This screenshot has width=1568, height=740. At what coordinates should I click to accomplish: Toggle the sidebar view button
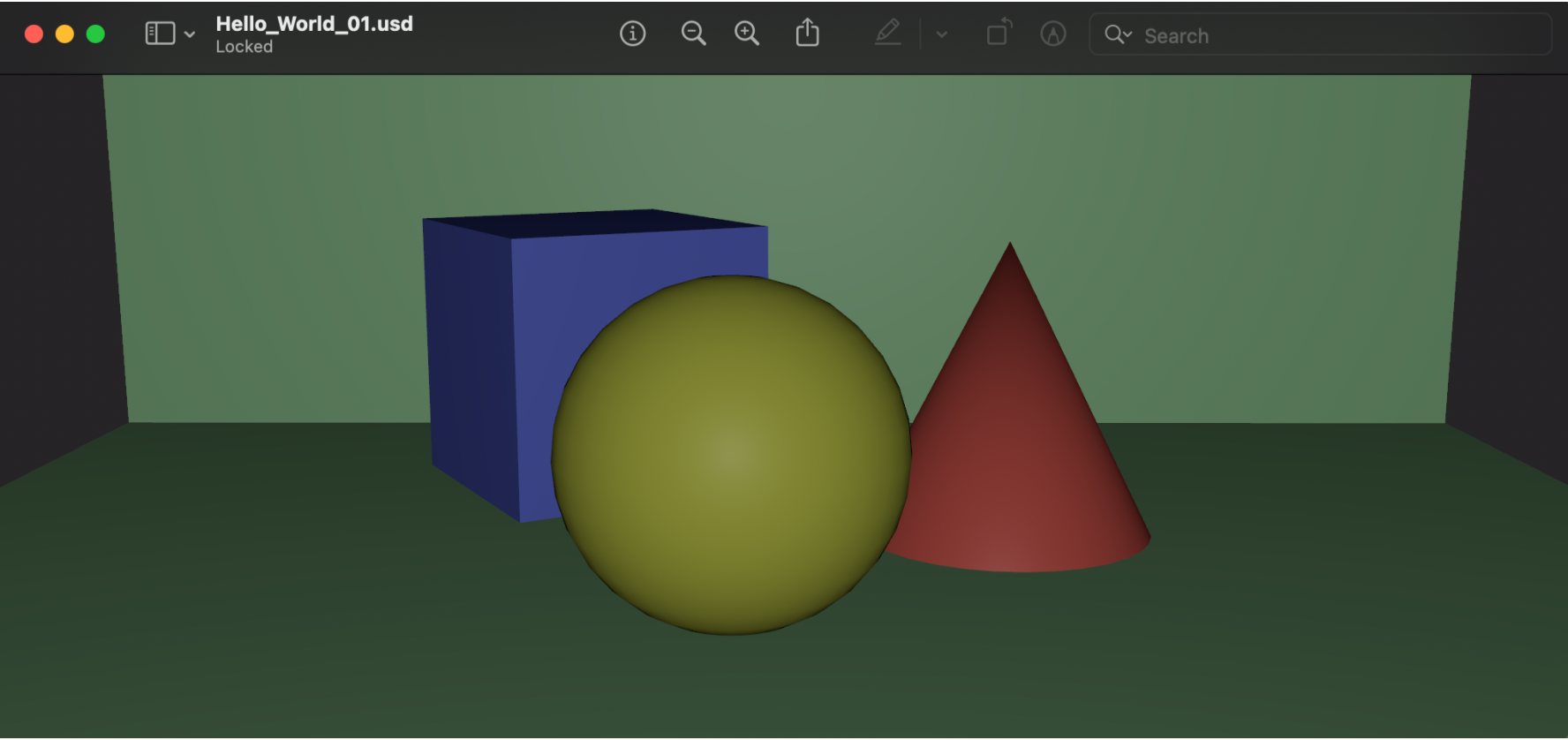pos(160,34)
